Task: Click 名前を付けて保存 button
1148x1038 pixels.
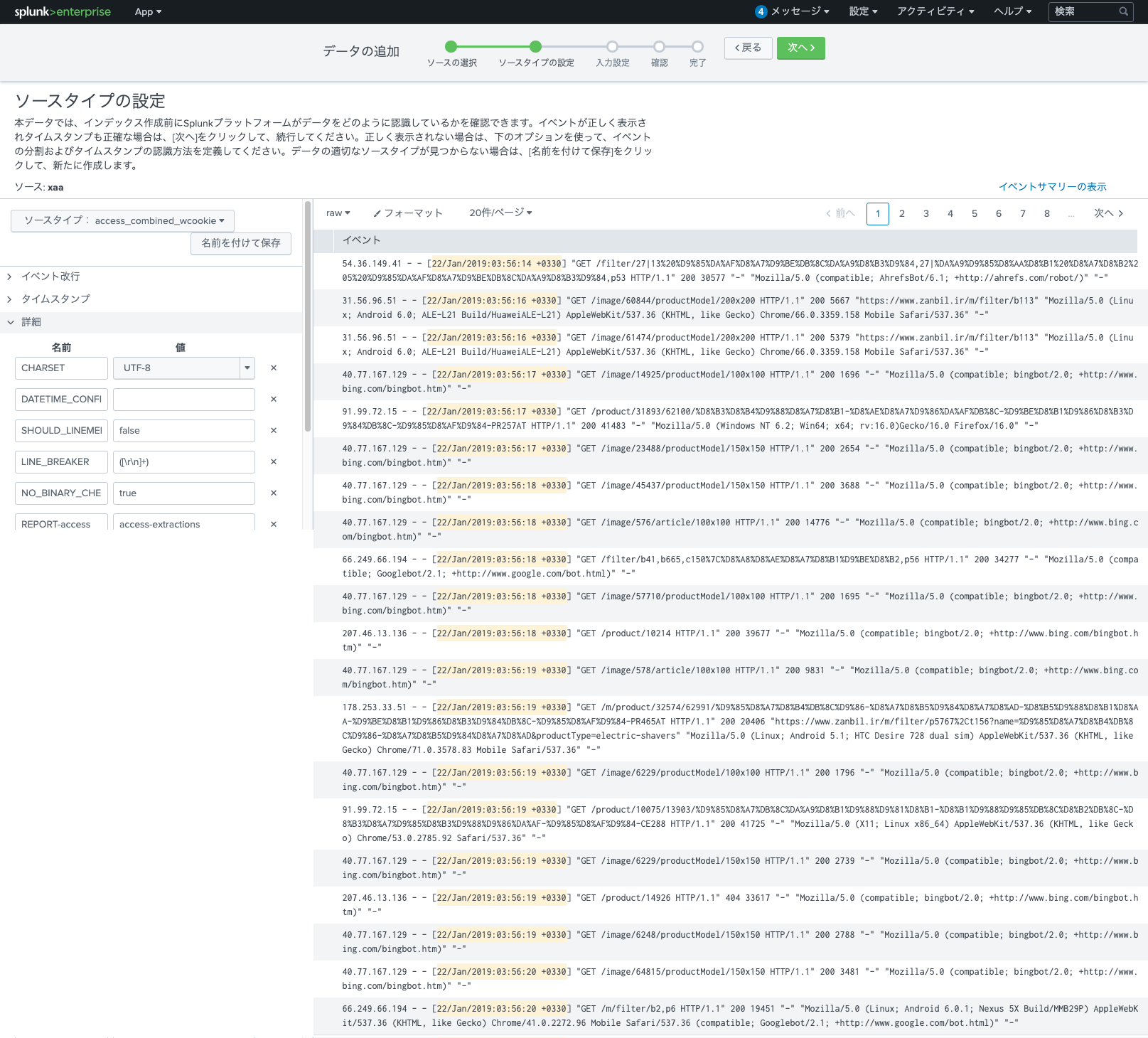Action: pyautogui.click(x=241, y=243)
